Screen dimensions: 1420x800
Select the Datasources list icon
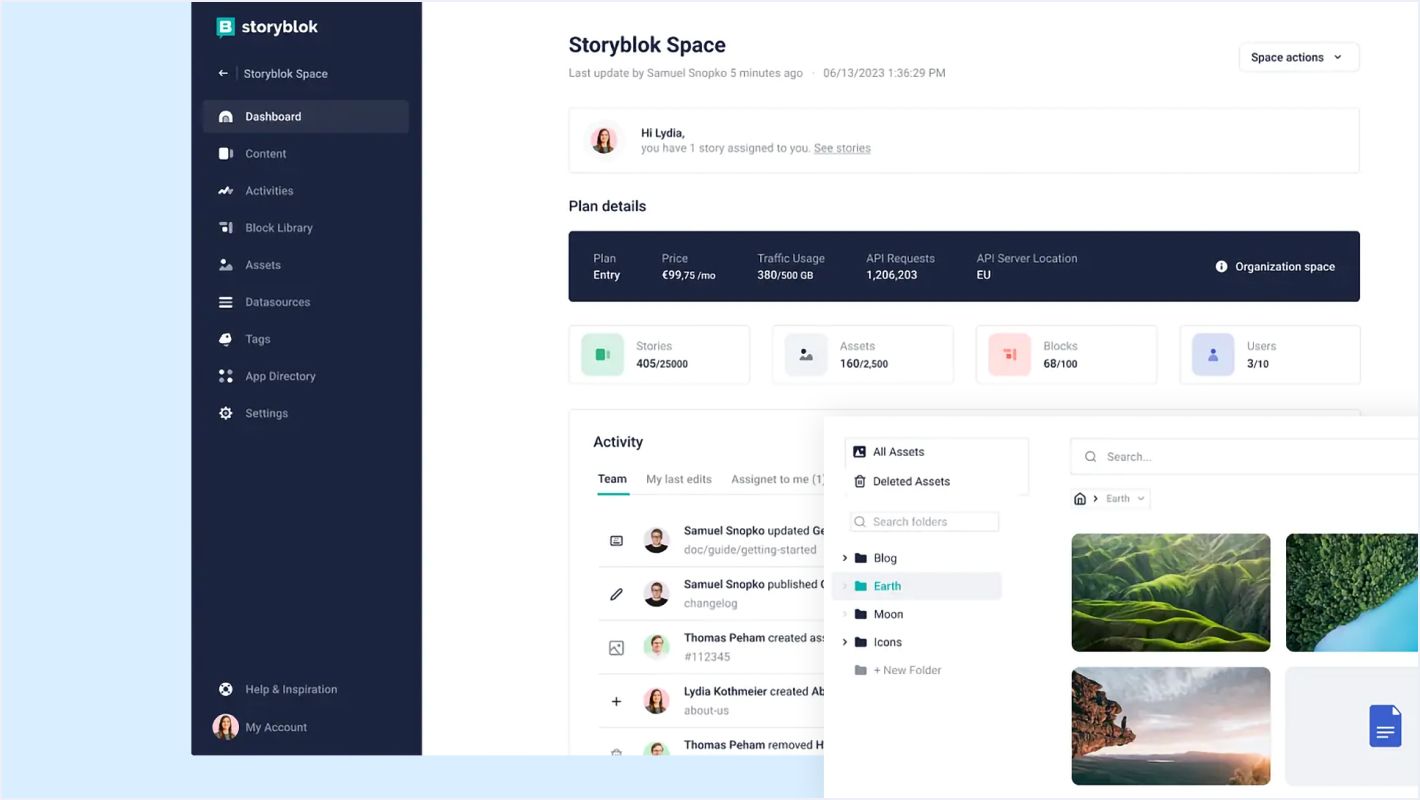click(x=226, y=301)
